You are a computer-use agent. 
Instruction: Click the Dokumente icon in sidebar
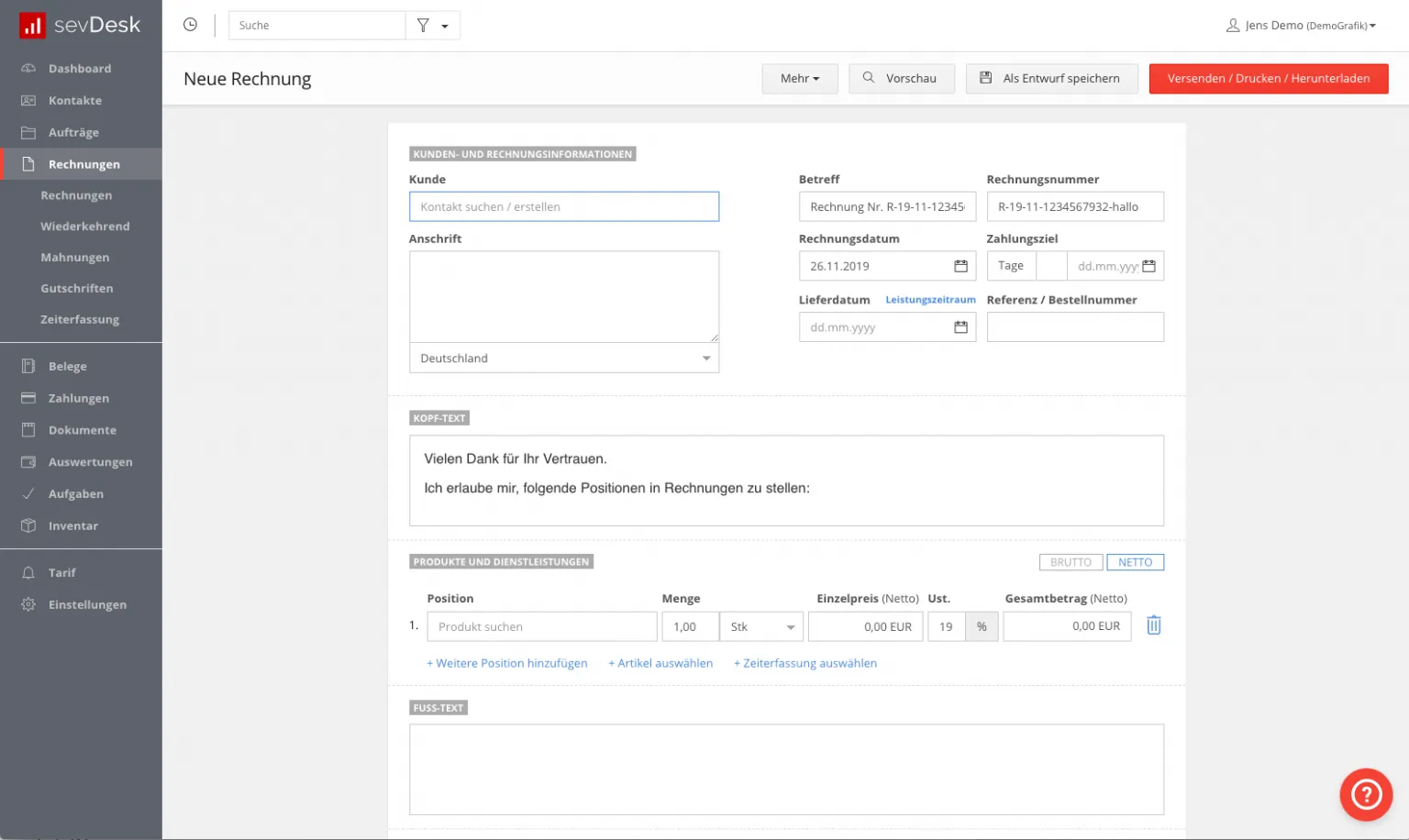[28, 430]
